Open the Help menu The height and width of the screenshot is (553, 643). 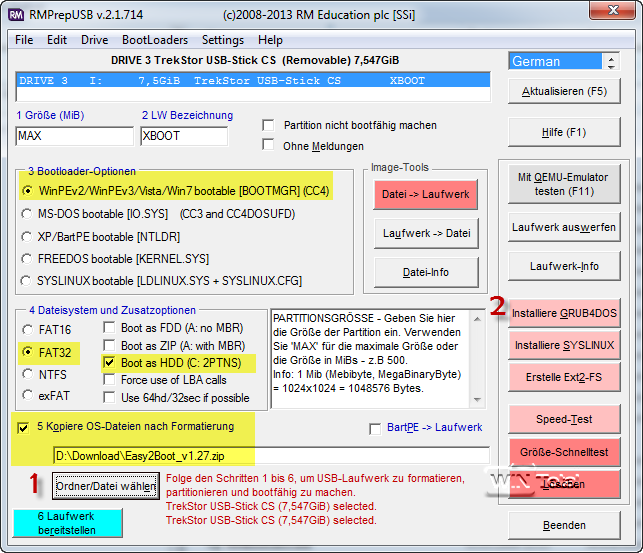(x=270, y=40)
